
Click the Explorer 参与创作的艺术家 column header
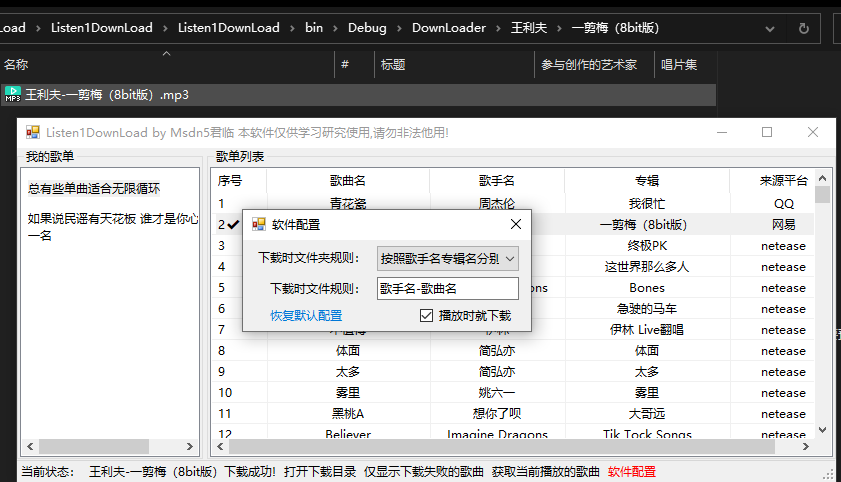(x=594, y=65)
